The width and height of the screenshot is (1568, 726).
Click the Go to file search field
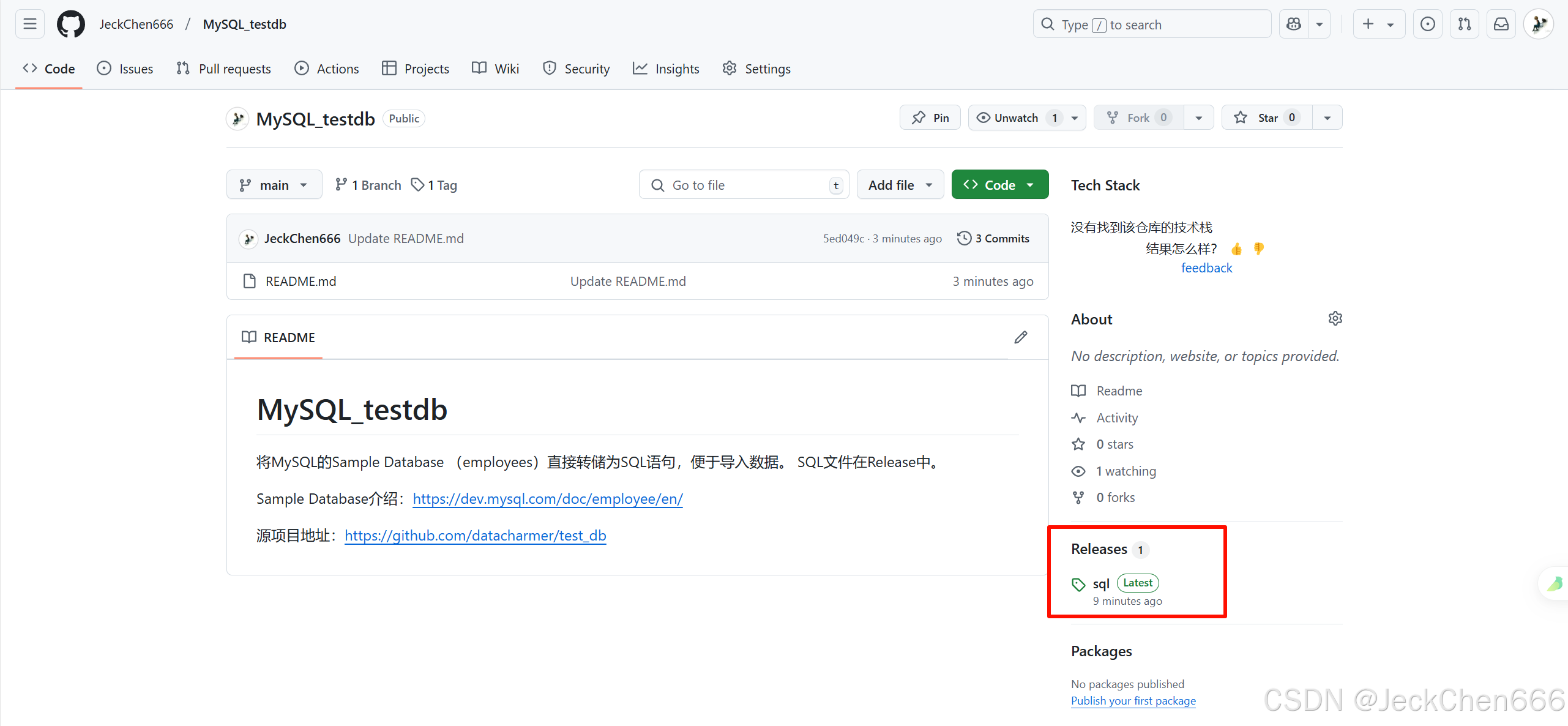point(744,184)
